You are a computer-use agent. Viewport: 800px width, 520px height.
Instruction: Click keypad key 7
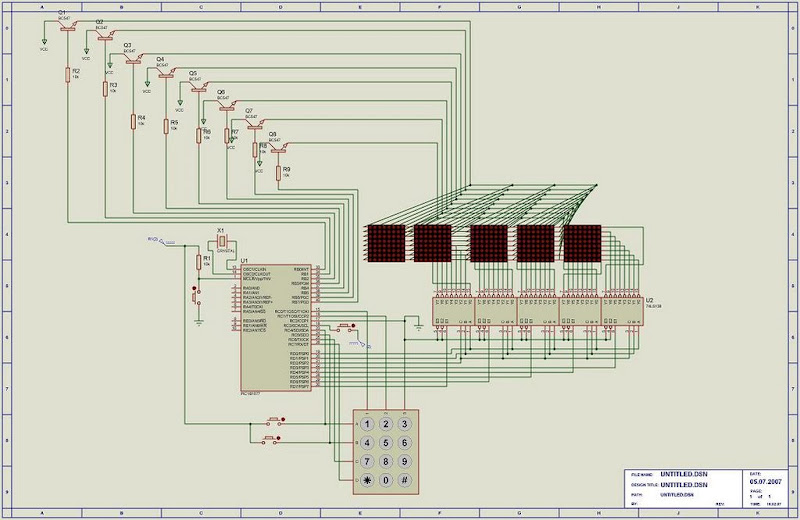(x=367, y=462)
